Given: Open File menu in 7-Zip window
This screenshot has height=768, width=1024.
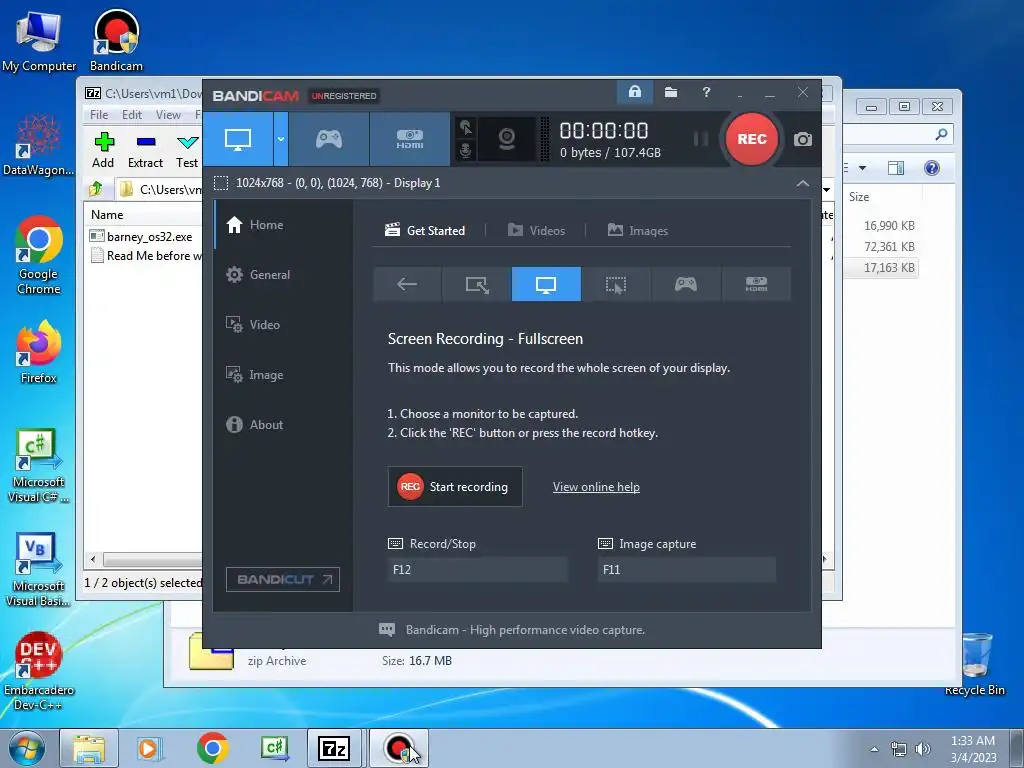Looking at the screenshot, I should (x=99, y=115).
